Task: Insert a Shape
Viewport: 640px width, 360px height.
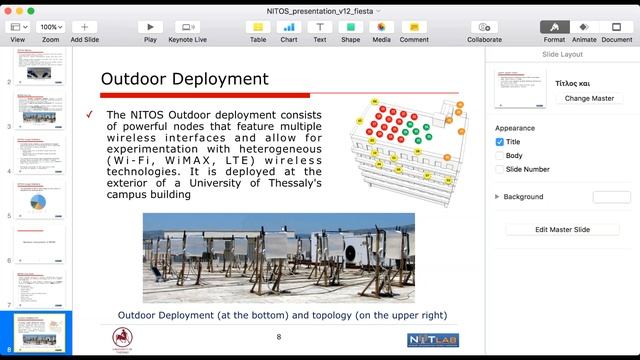Action: (x=351, y=27)
